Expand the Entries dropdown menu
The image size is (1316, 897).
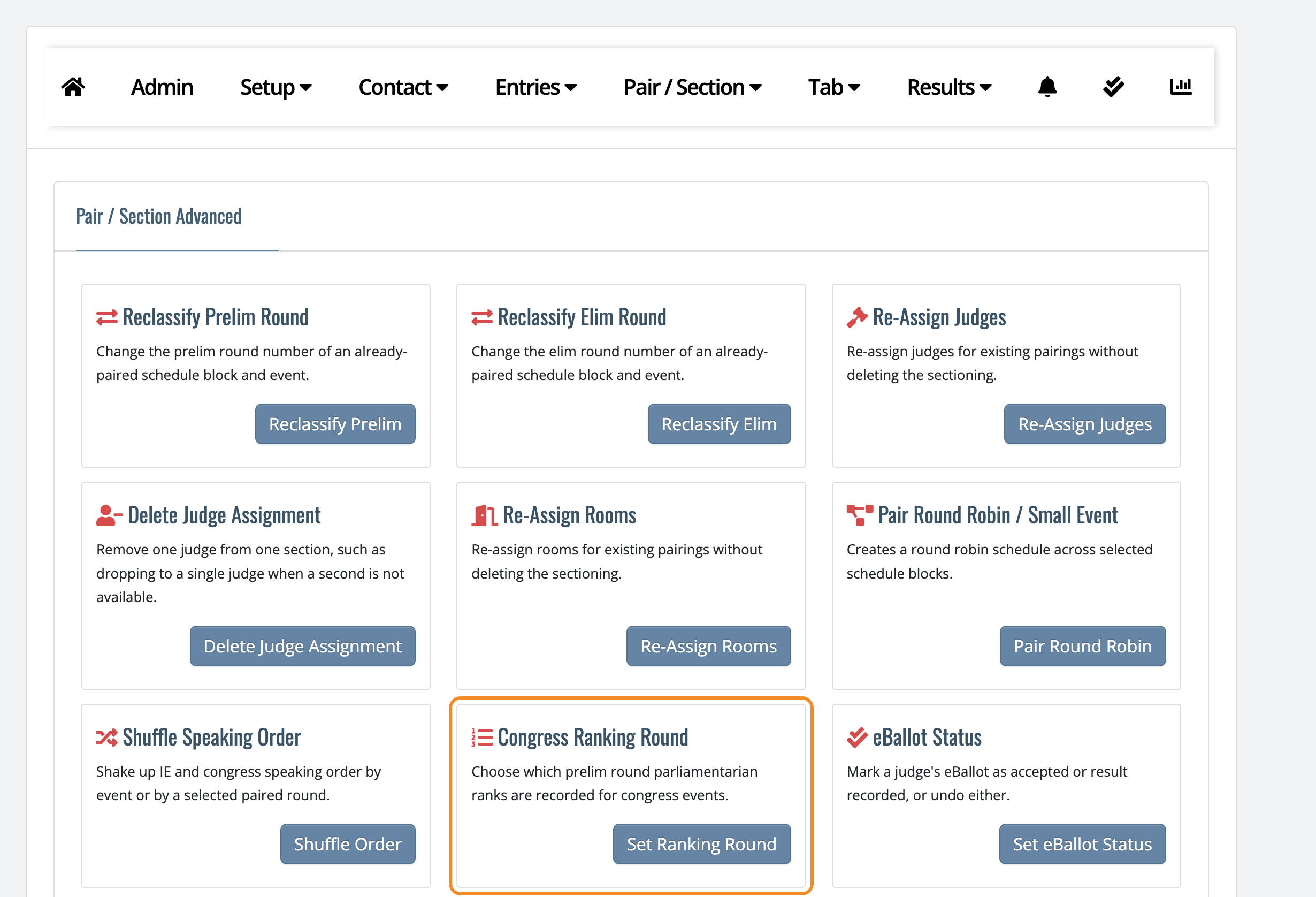pyautogui.click(x=535, y=87)
